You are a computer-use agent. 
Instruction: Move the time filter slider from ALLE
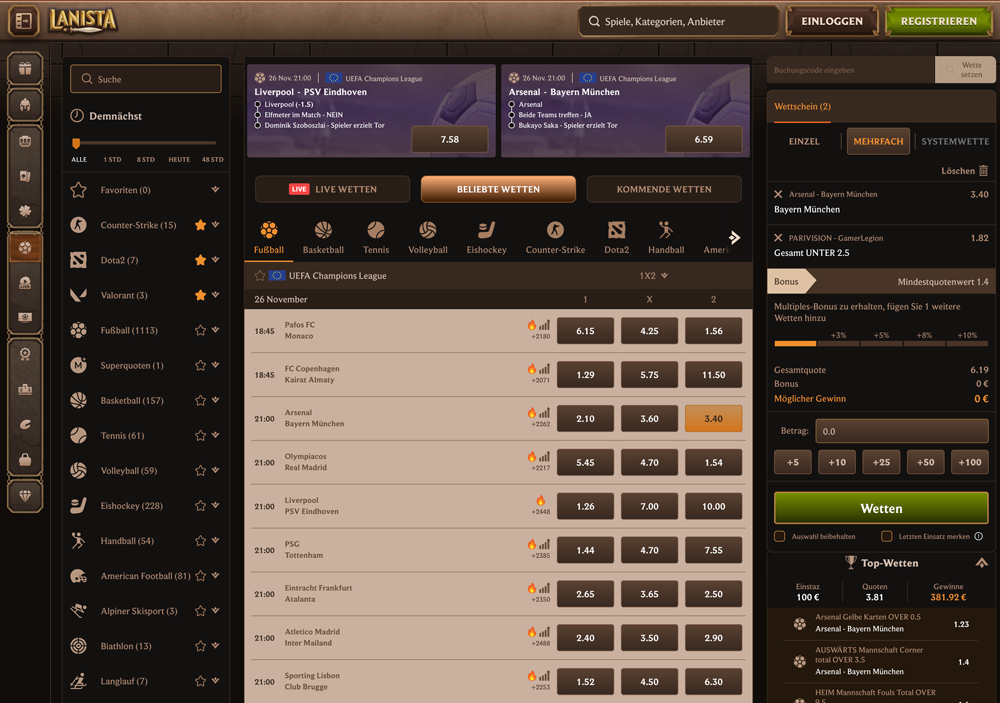[x=77, y=142]
